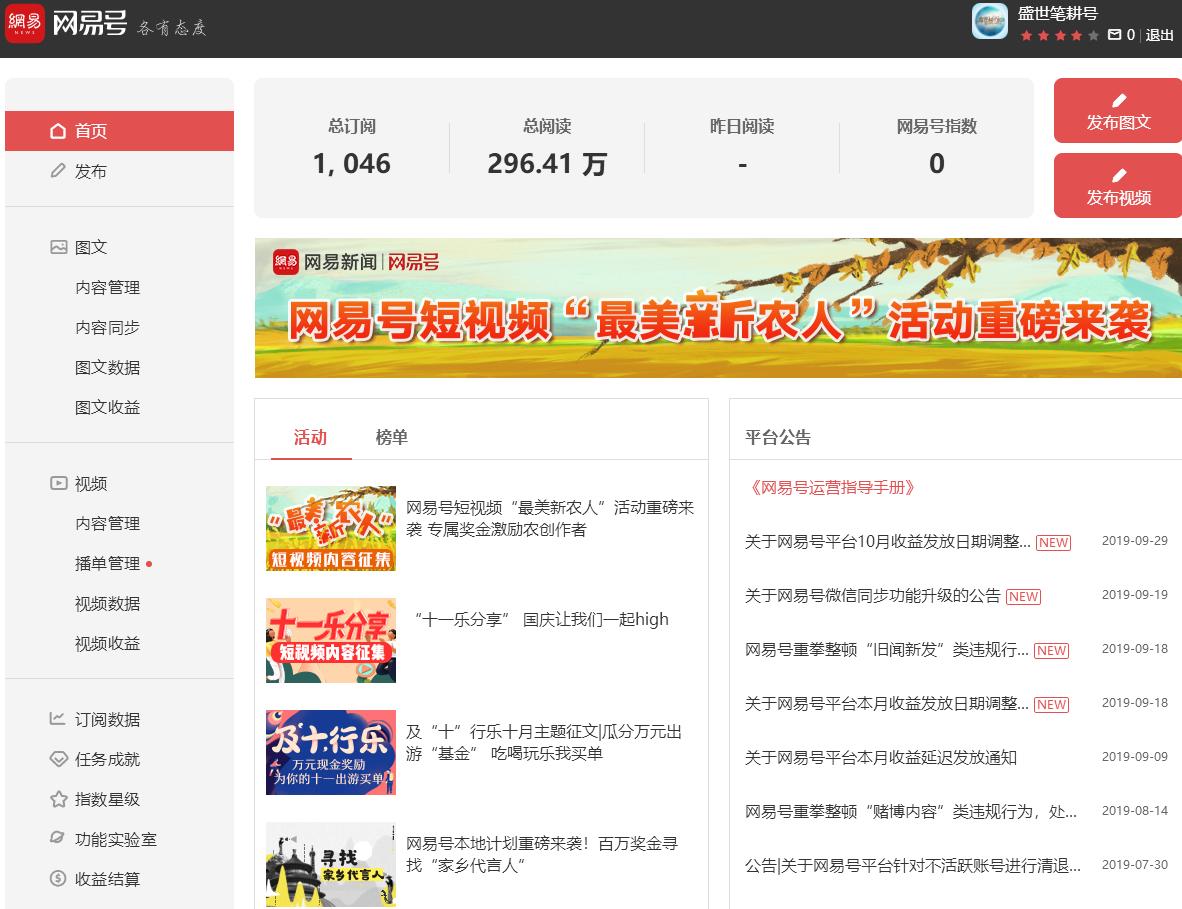Switch to the 榜单 tab

391,437
